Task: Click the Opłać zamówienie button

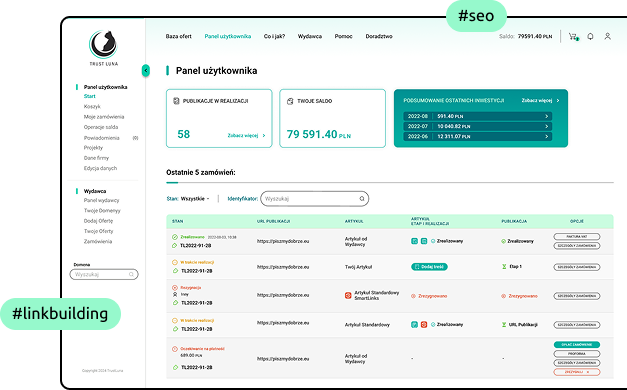Action: click(577, 344)
